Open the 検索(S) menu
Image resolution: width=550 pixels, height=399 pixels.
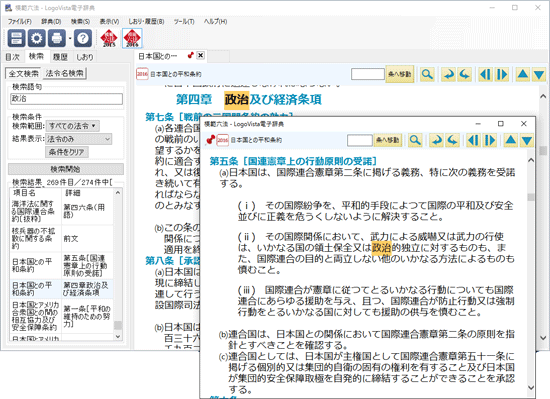[80, 21]
